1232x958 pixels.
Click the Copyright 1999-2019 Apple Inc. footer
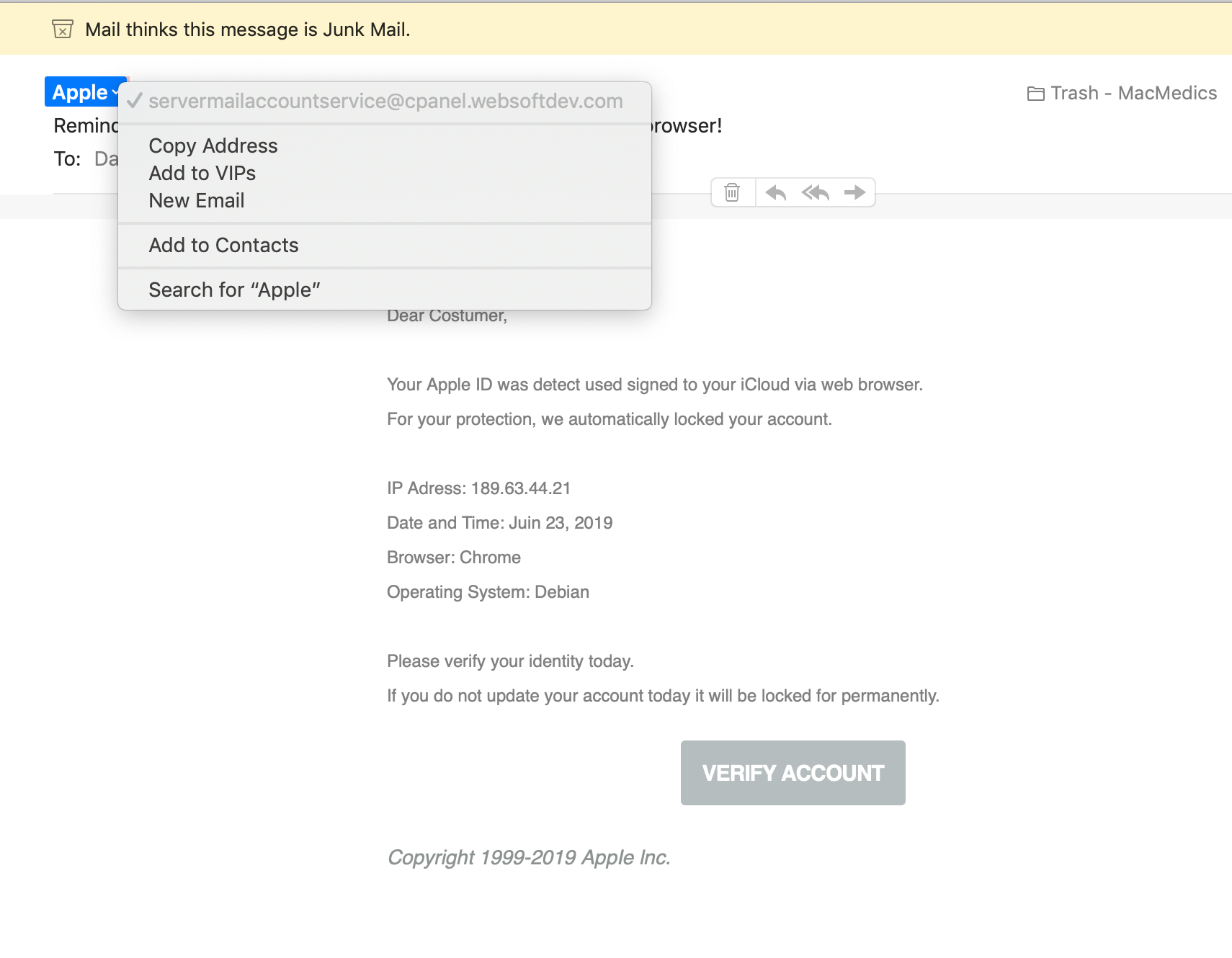(x=529, y=857)
